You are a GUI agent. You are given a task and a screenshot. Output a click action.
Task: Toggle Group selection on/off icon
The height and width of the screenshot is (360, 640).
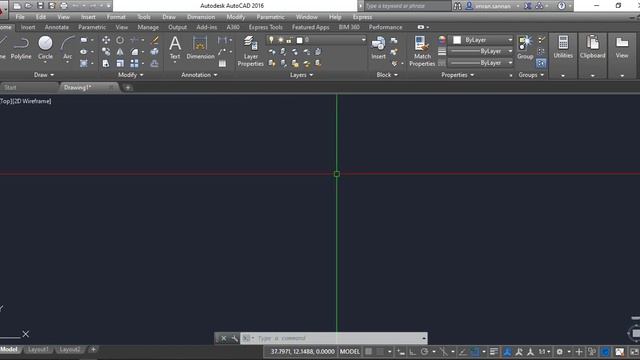click(541, 63)
